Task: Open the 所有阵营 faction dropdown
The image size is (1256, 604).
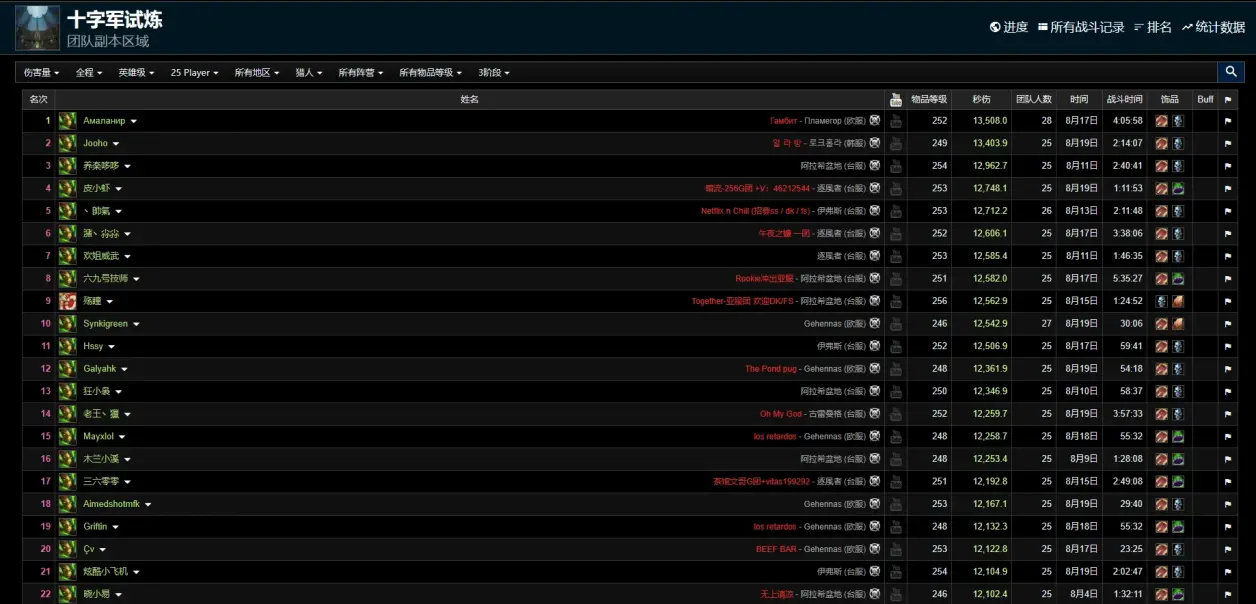Action: (360, 72)
